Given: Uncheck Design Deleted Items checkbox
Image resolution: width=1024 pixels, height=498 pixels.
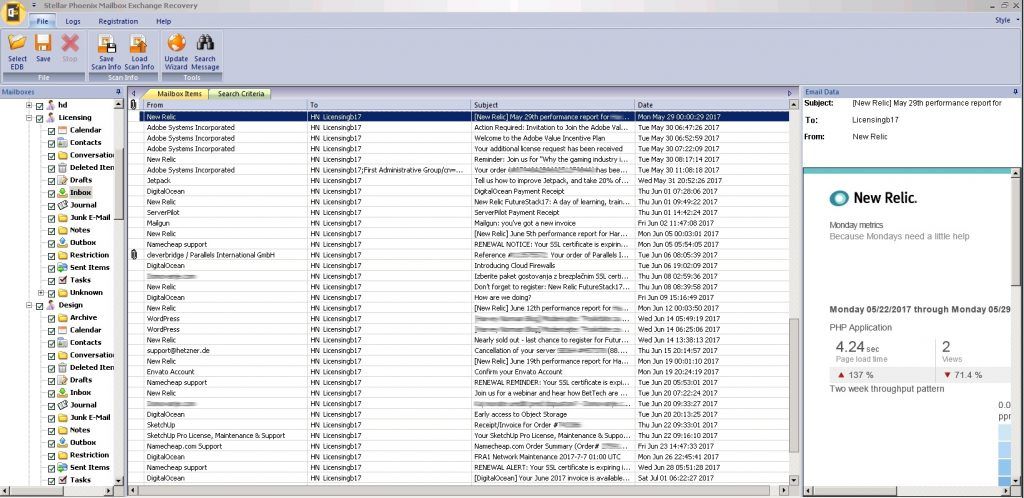Looking at the screenshot, I should [52, 368].
